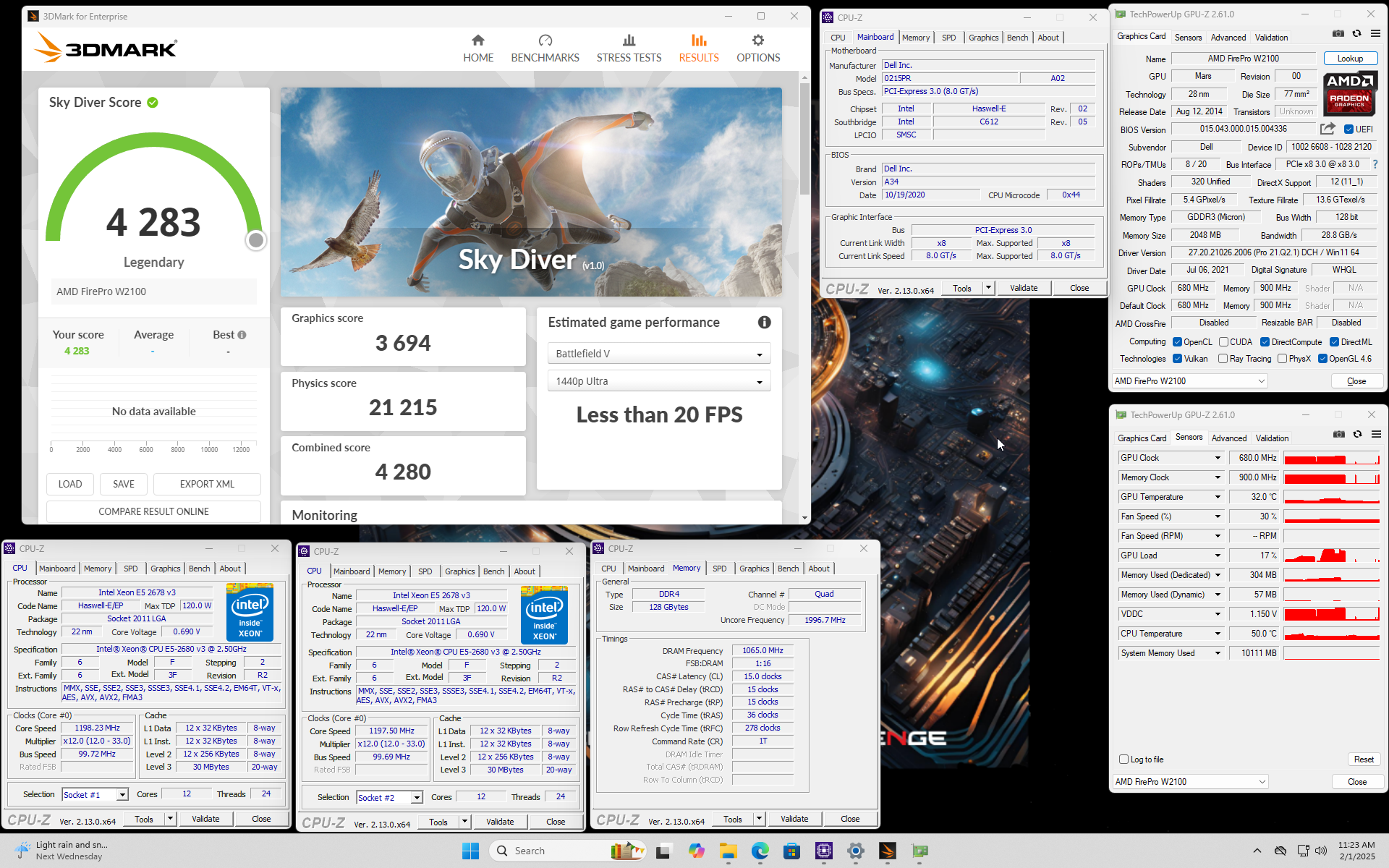Switch to the Memory tab in the CPU-Z Mainboard window
This screenshot has height=868, width=1389.
(915, 38)
